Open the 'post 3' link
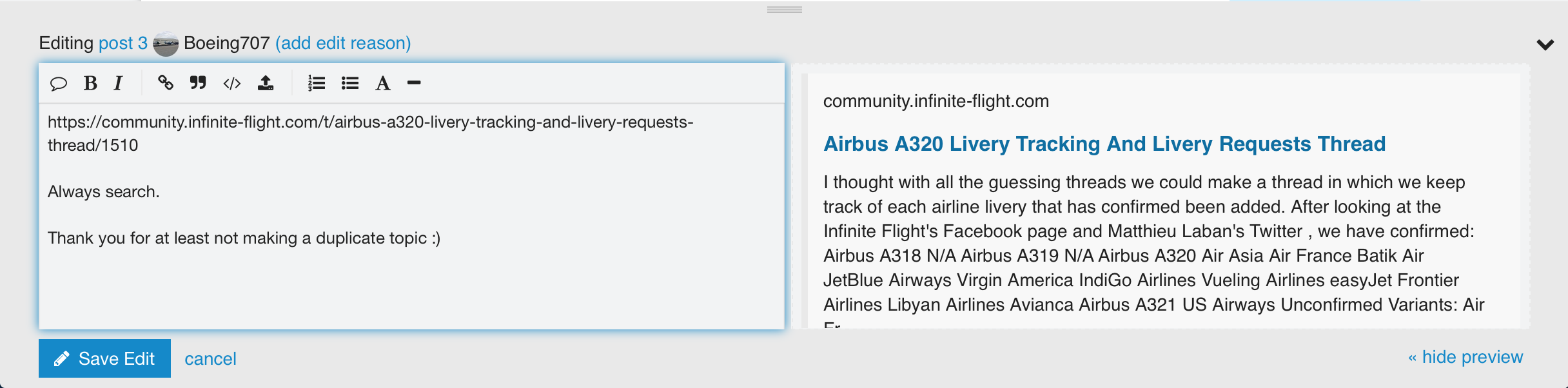Screen dimensions: 1568x388 point(122,43)
